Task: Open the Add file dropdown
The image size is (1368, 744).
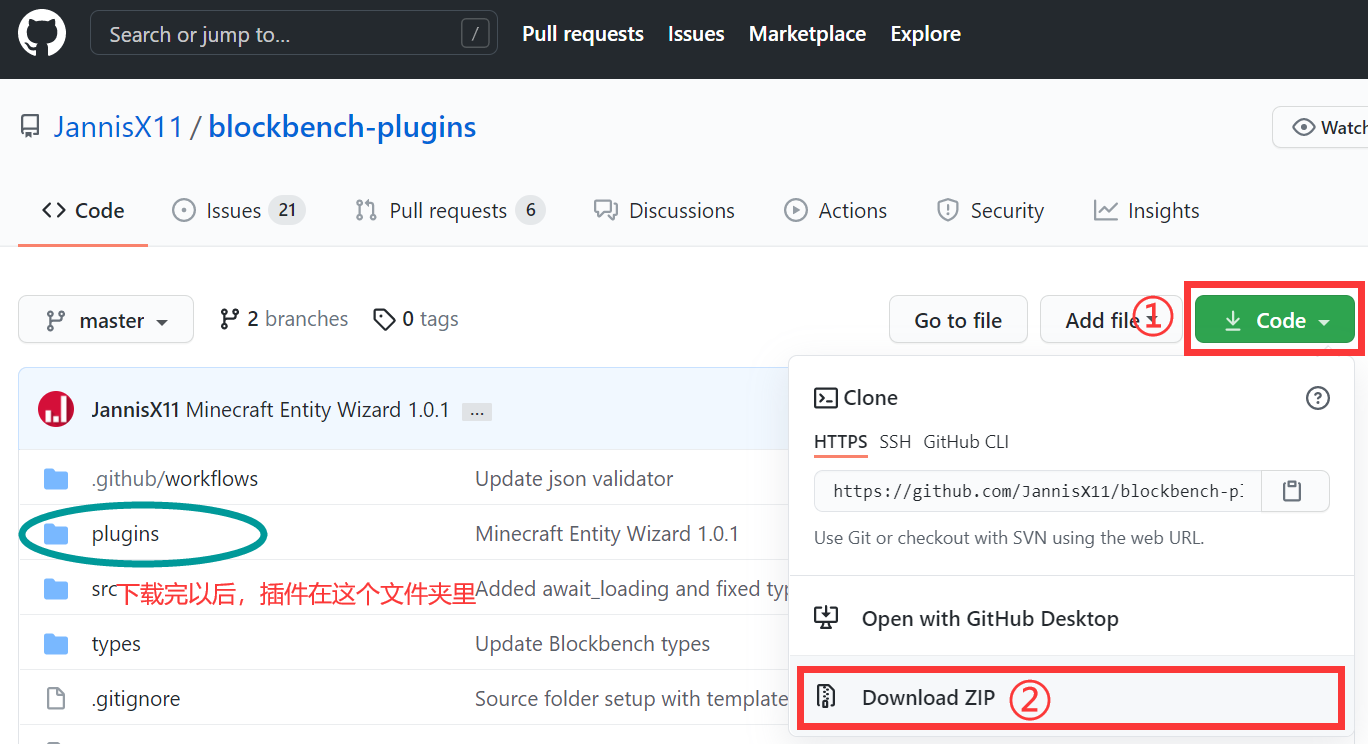Action: tap(1109, 320)
